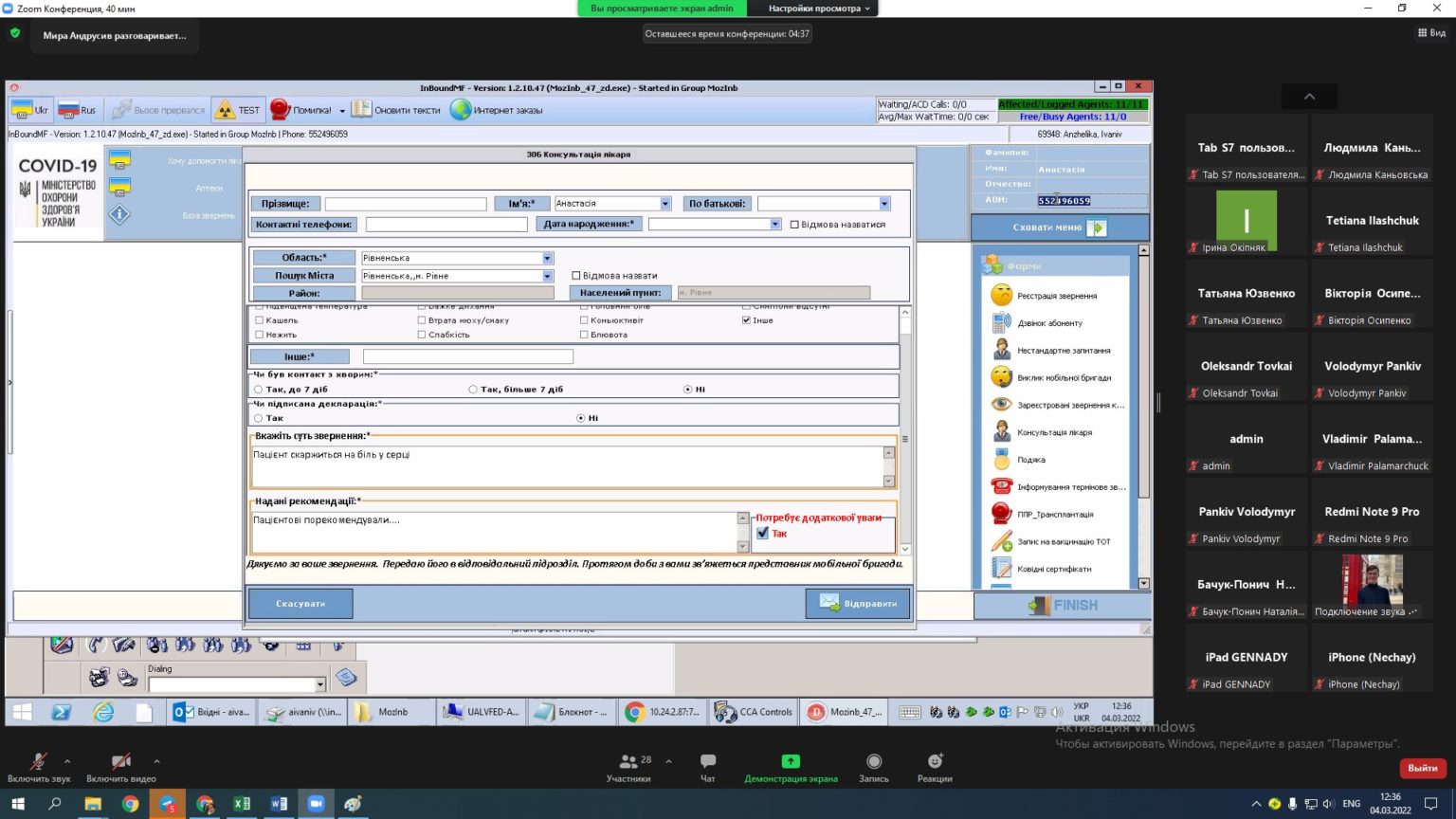Open Реєстрація звернення form
1456x819 pixels.
[x=1057, y=296]
